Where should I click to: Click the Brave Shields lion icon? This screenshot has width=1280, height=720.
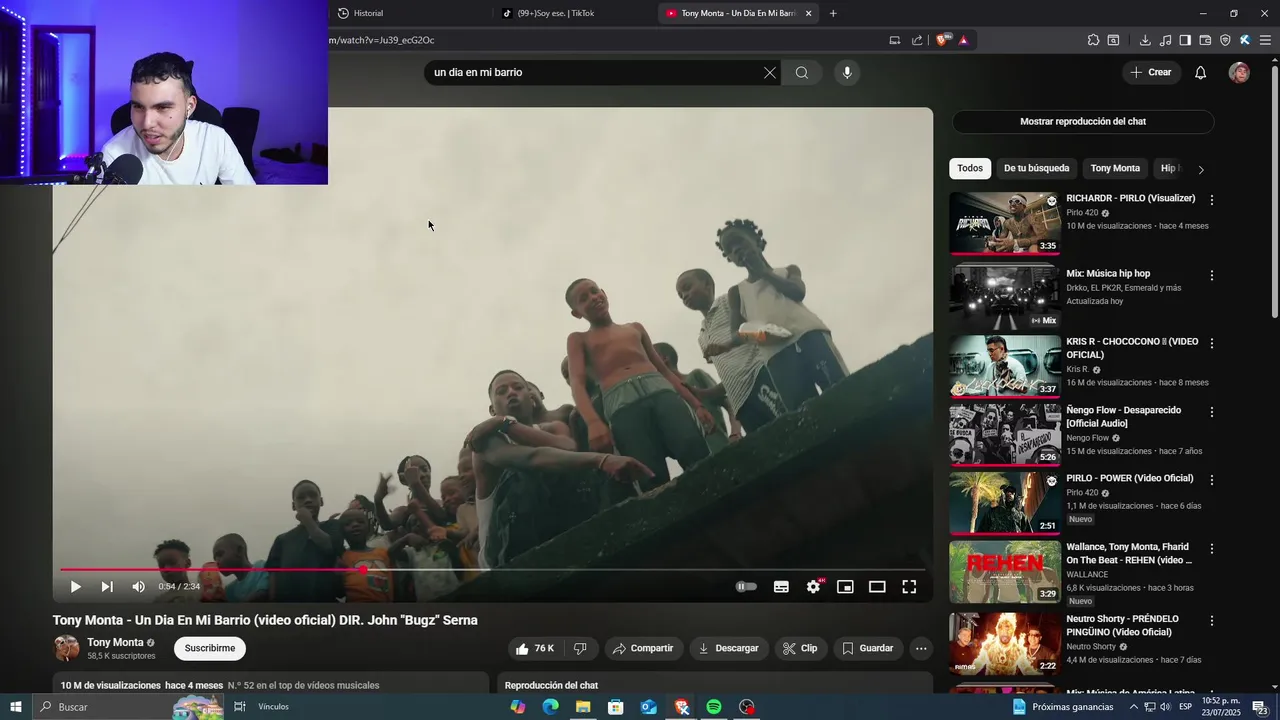pyautogui.click(x=944, y=40)
